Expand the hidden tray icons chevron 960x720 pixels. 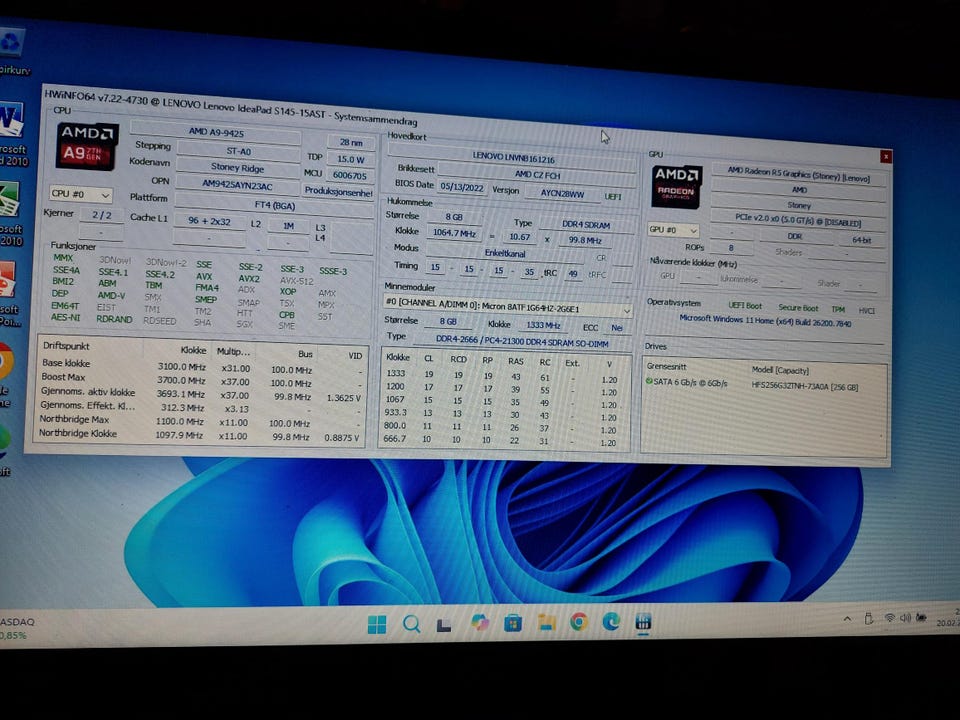coord(847,619)
